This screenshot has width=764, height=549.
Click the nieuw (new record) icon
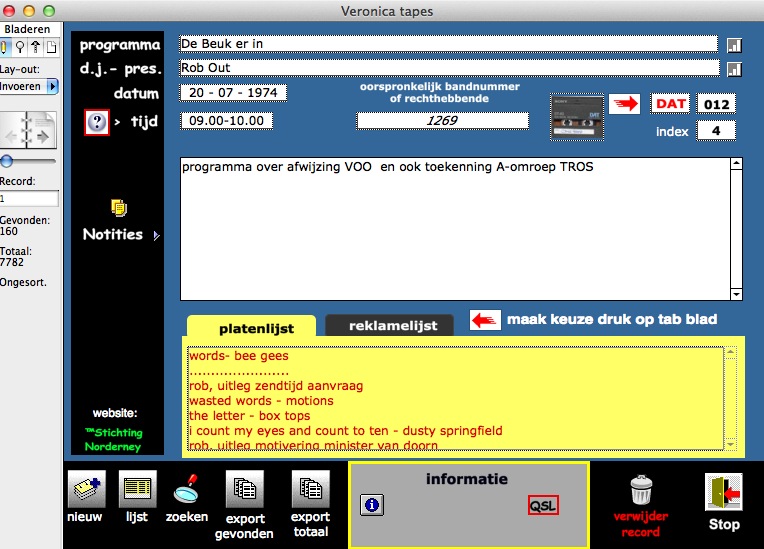click(85, 490)
